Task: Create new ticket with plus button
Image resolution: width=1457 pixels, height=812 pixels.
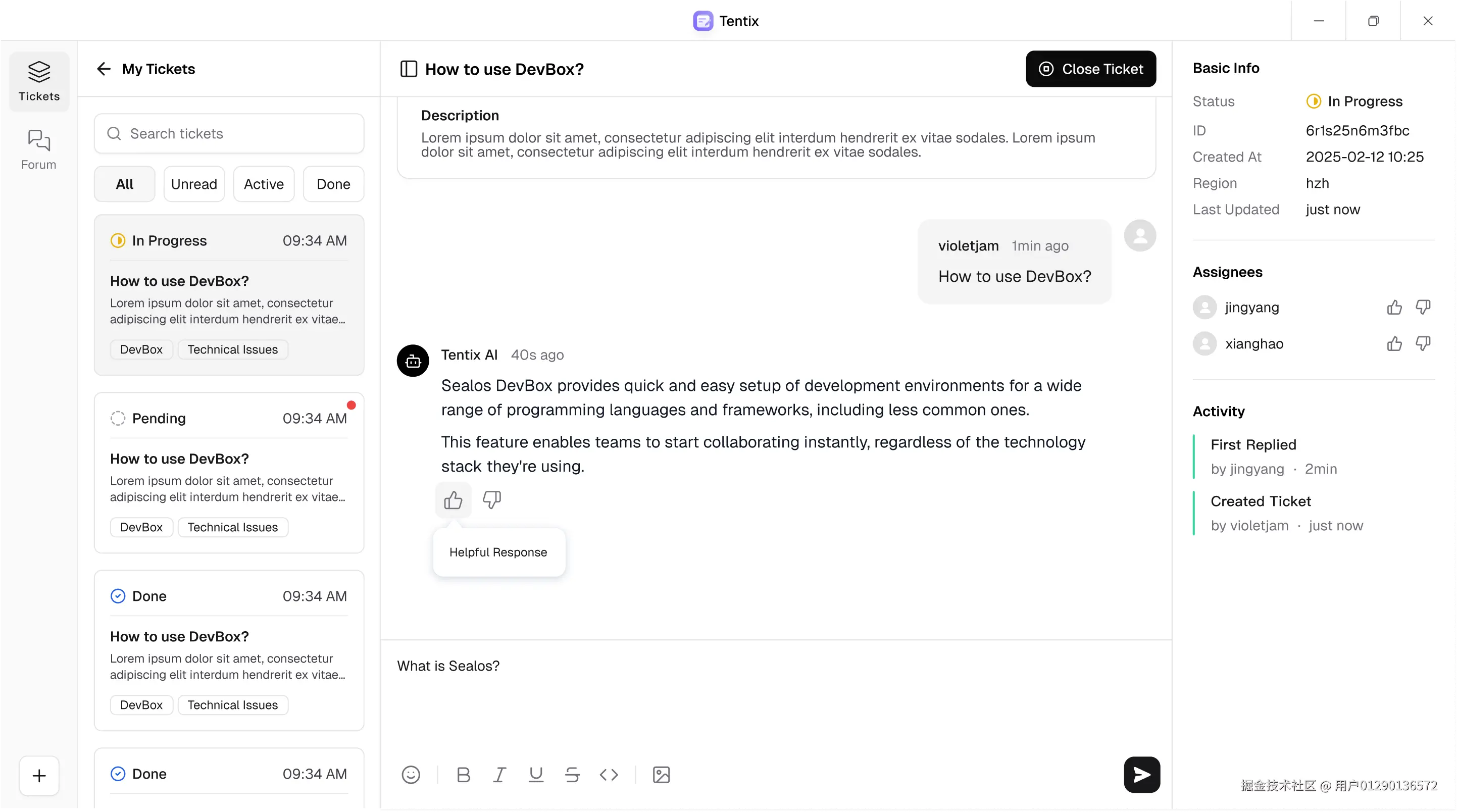Action: tap(39, 775)
